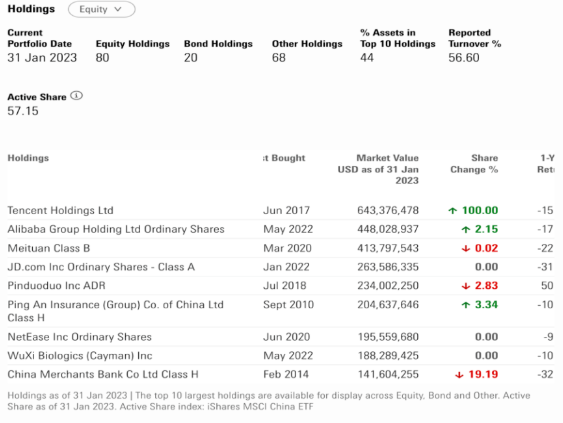Select the Active Share label
Viewport: 563px width, 423px height.
click(x=37, y=97)
